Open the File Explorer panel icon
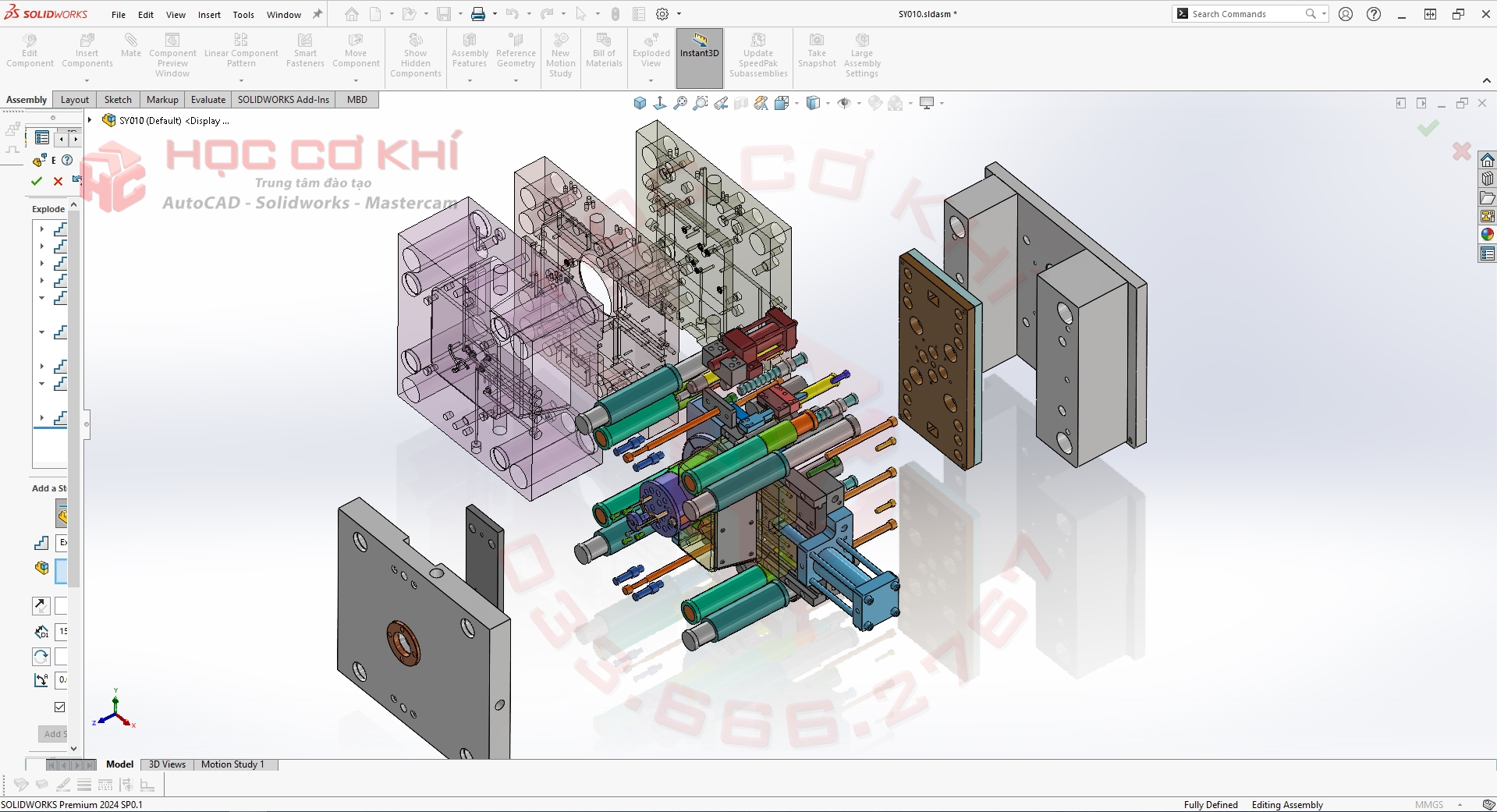The image size is (1497, 812). pyautogui.click(x=1487, y=197)
